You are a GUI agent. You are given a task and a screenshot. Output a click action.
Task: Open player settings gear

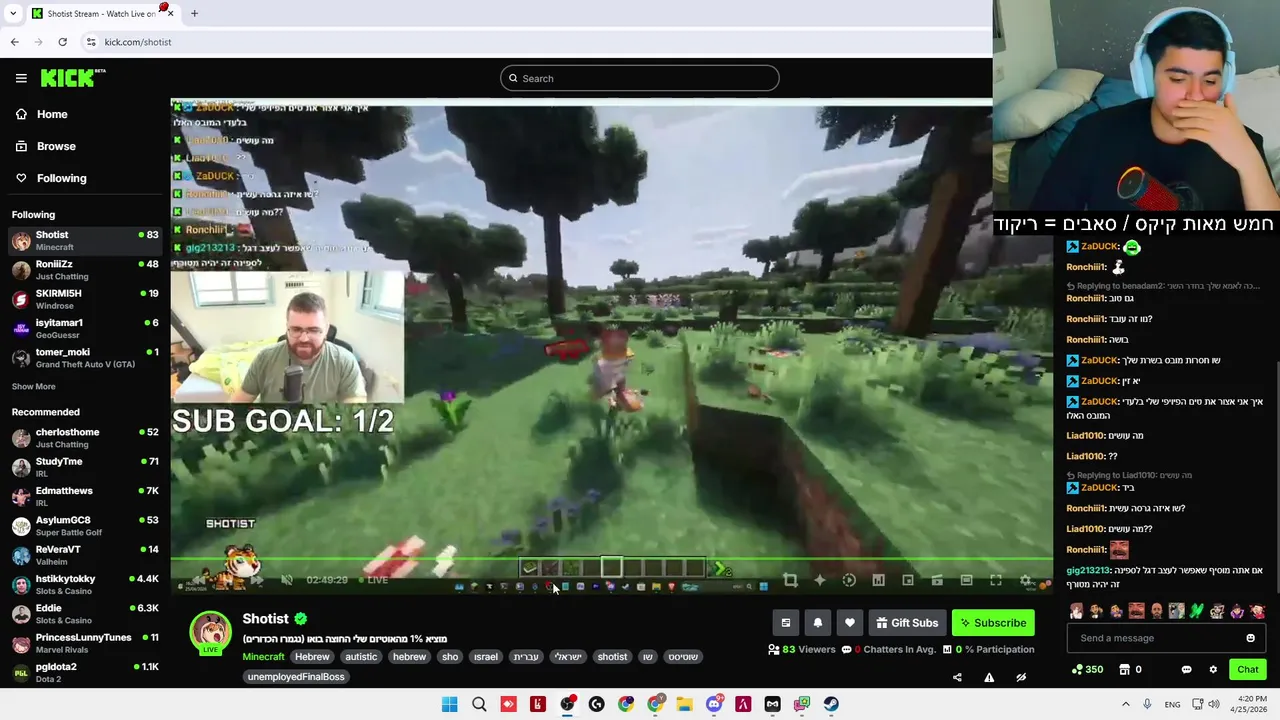1025,580
